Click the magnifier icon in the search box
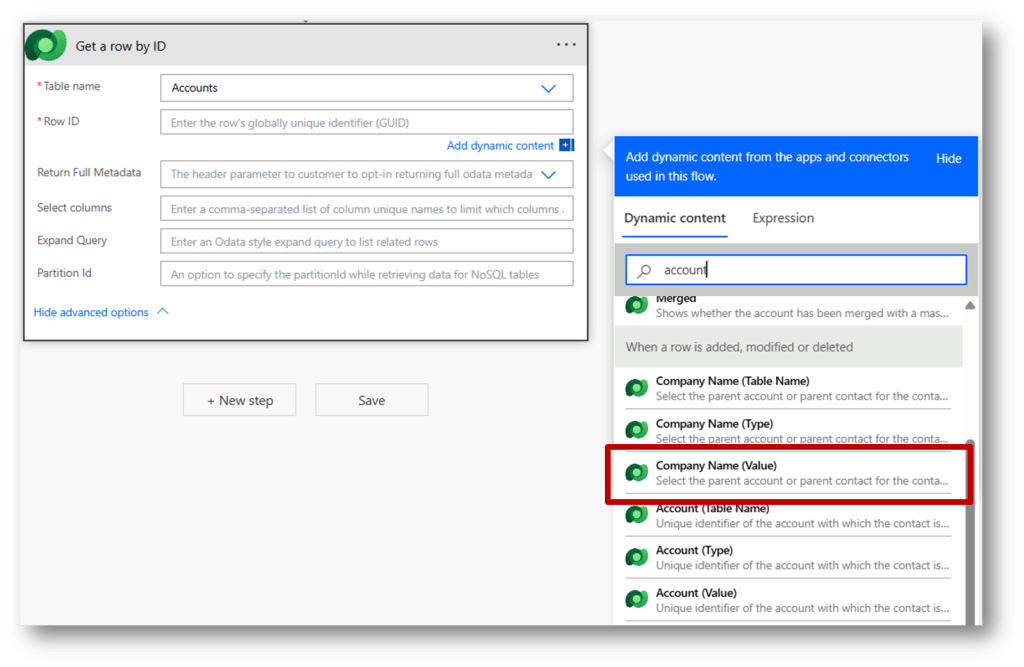The height and width of the screenshot is (667, 1024). click(x=645, y=270)
